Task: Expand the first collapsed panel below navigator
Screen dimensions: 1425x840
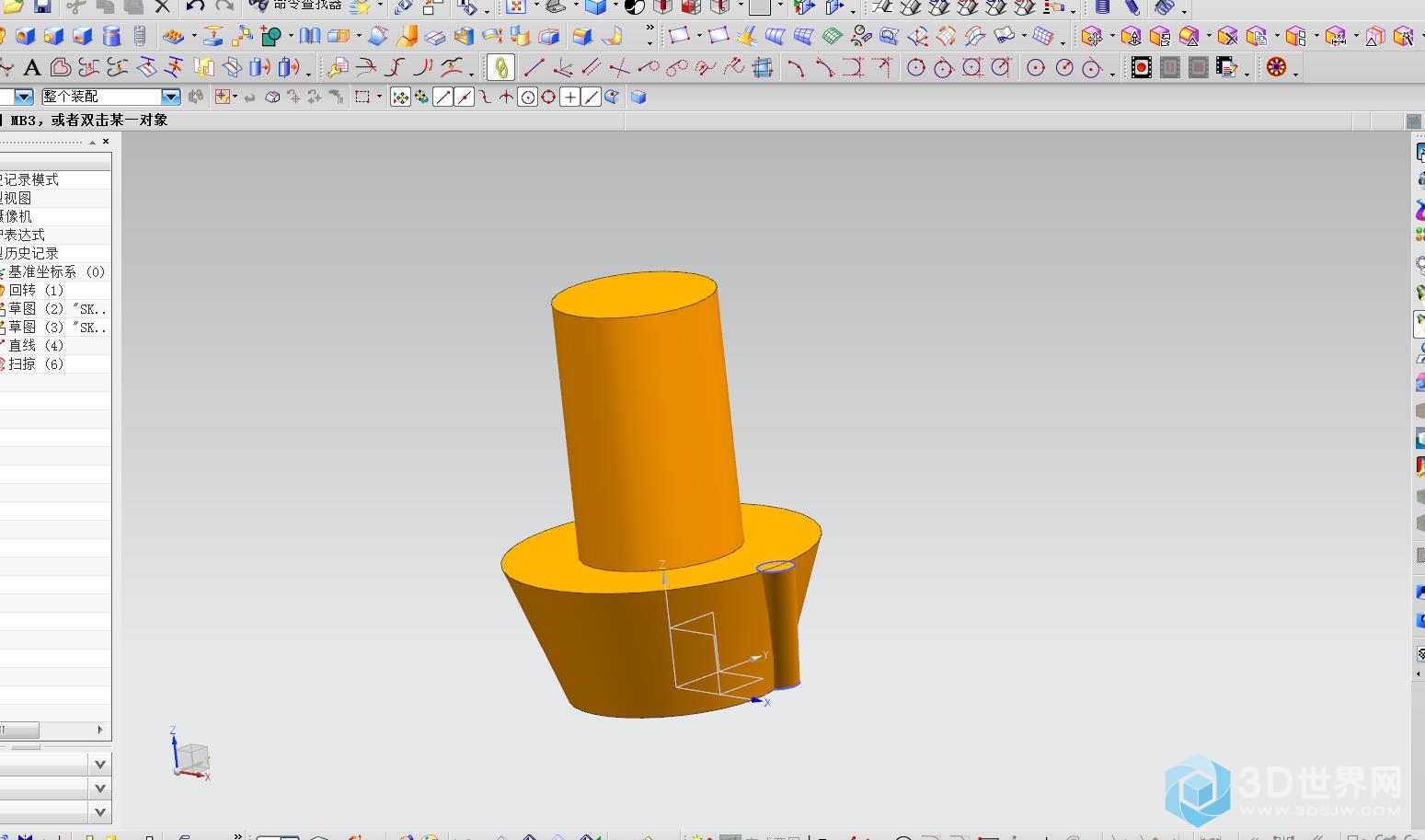Action: pyautogui.click(x=100, y=765)
